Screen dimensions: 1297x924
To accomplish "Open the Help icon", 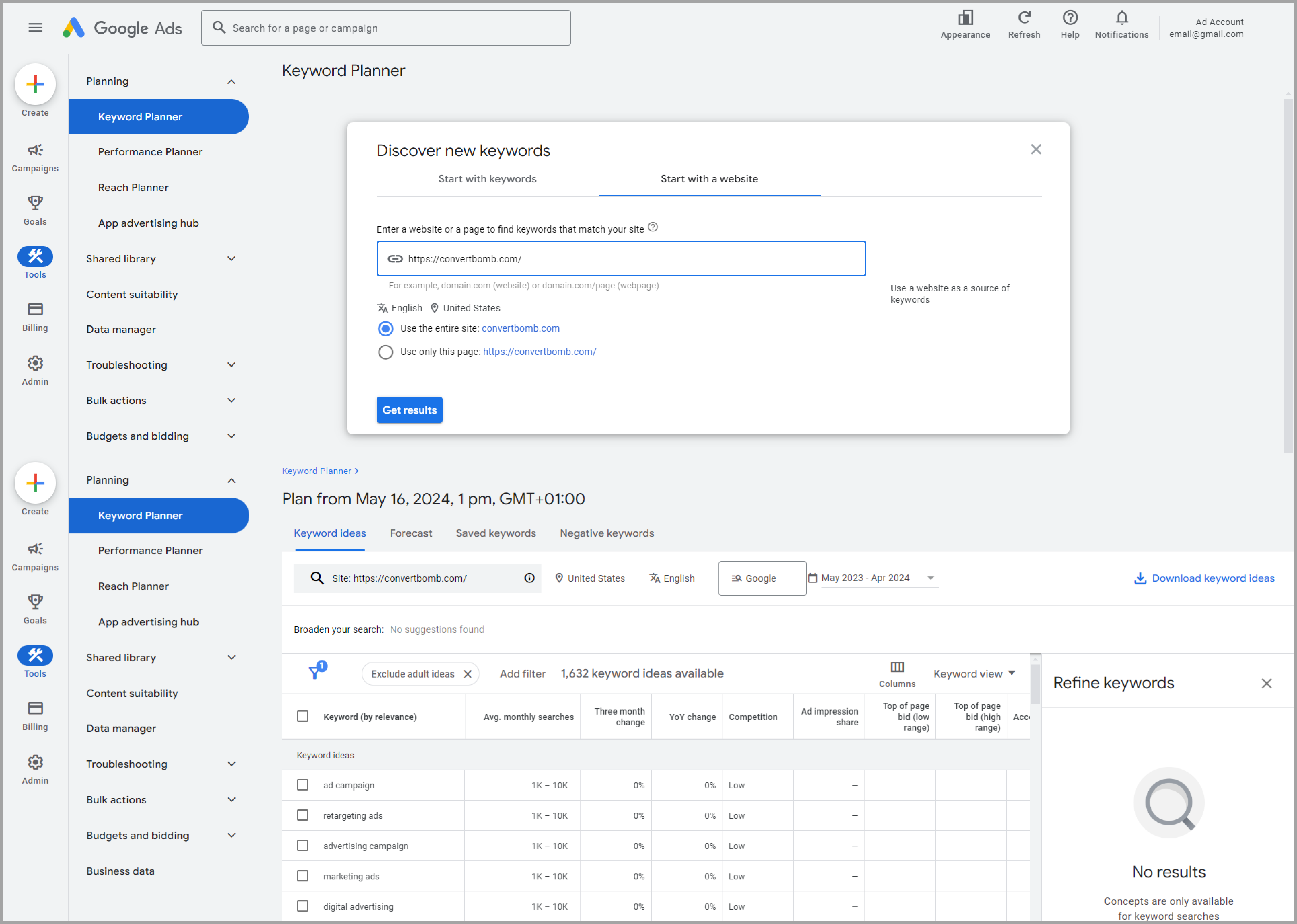I will tap(1069, 17).
